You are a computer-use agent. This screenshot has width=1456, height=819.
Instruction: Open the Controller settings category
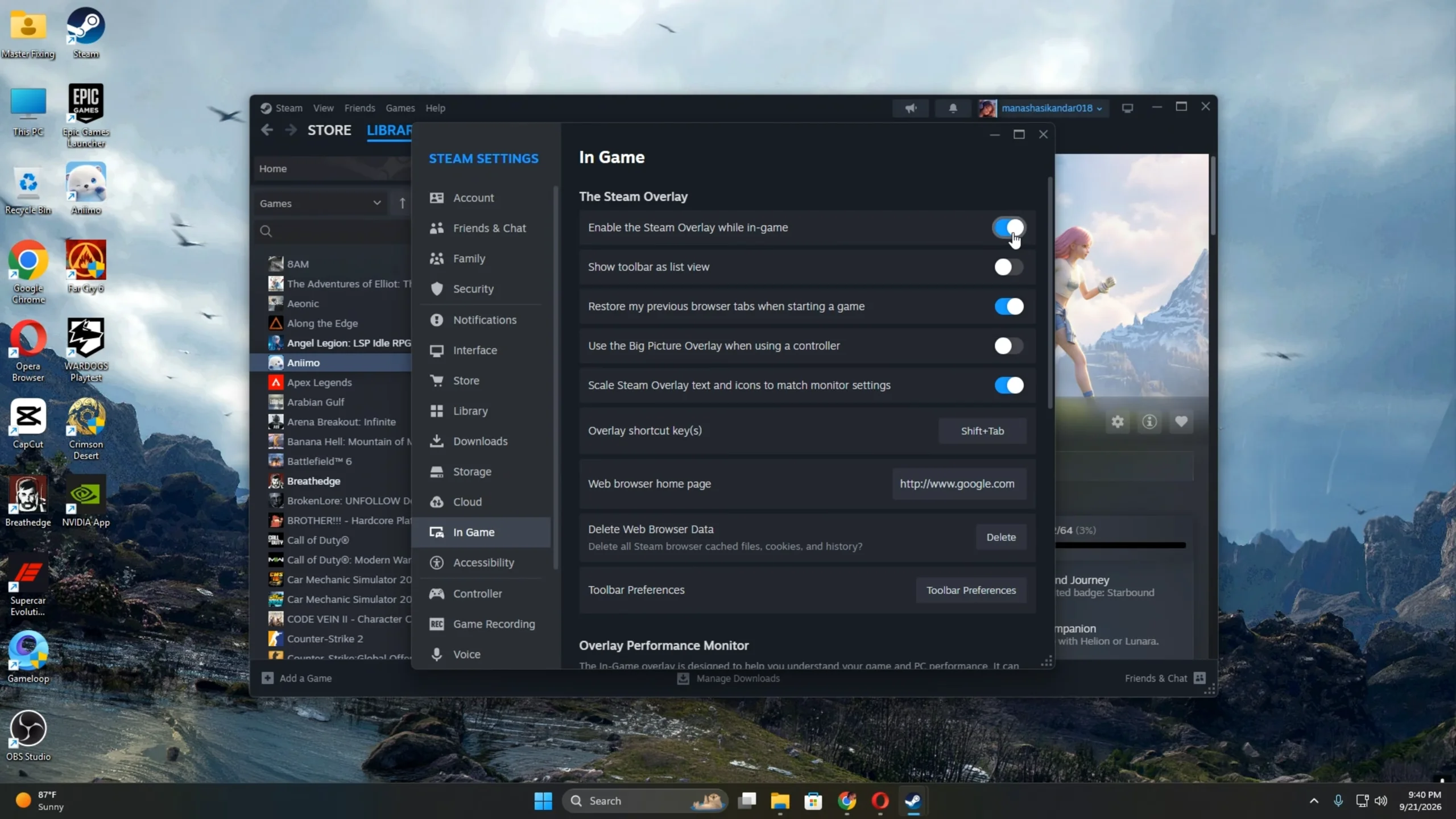click(482, 593)
